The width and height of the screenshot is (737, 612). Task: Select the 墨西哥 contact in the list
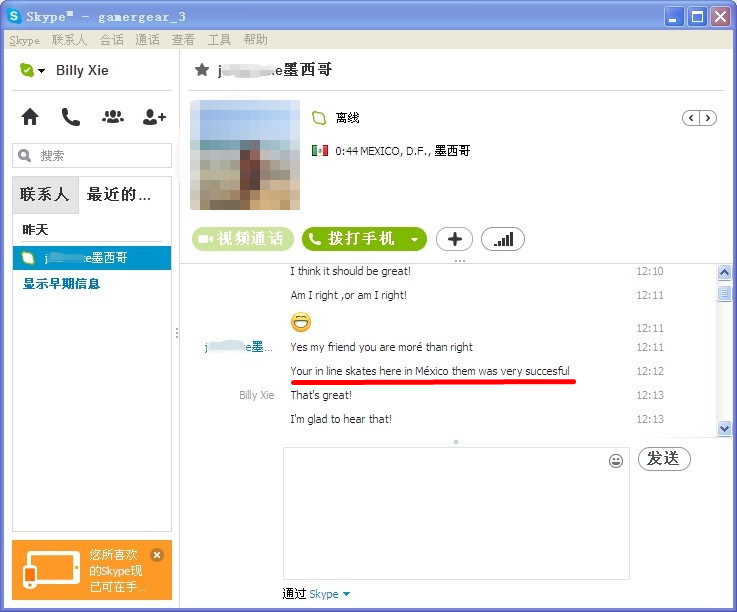point(92,258)
